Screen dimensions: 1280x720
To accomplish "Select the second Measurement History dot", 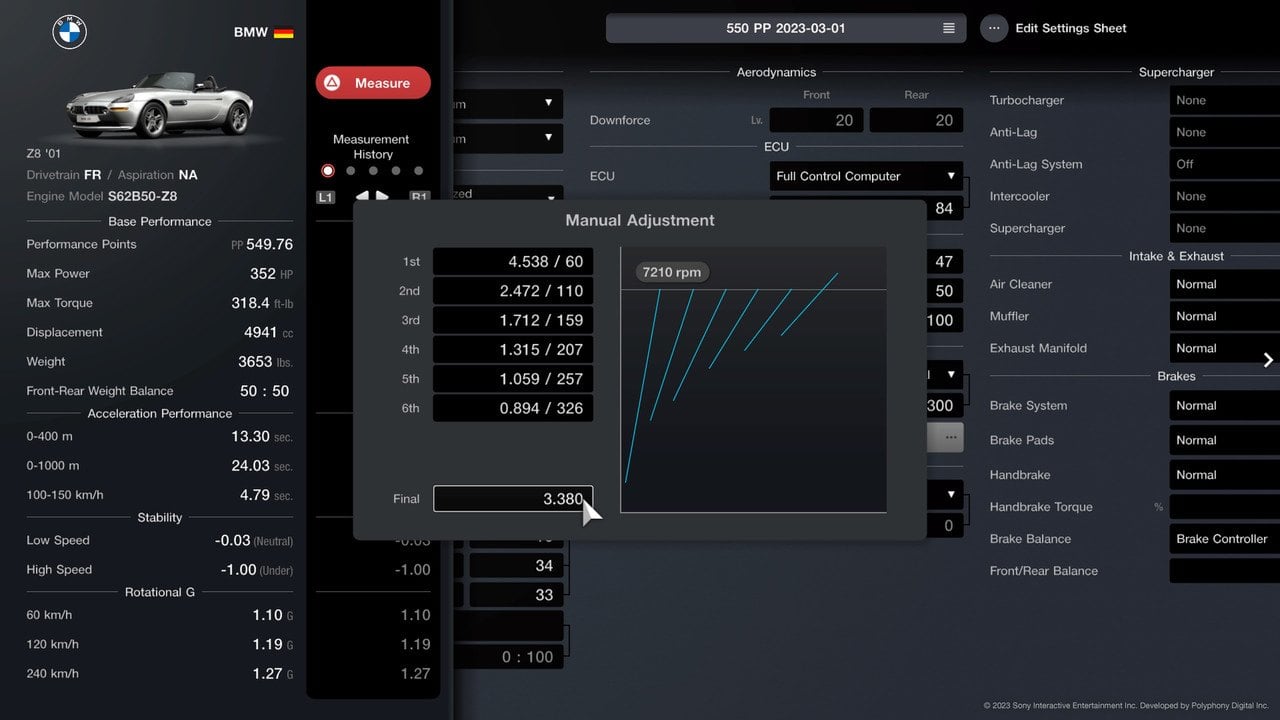I will (x=350, y=171).
